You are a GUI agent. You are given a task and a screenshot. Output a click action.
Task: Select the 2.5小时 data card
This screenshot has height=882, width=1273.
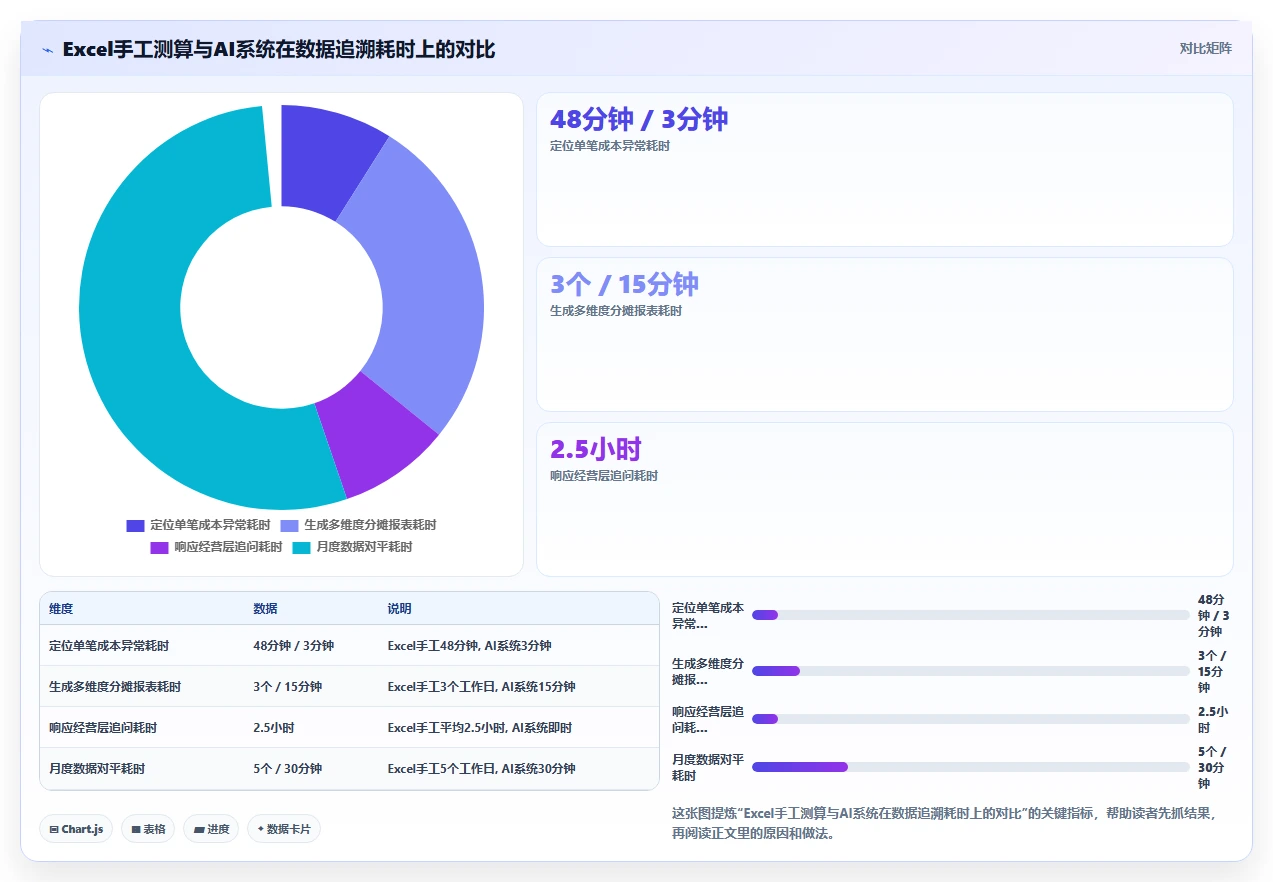coord(885,499)
